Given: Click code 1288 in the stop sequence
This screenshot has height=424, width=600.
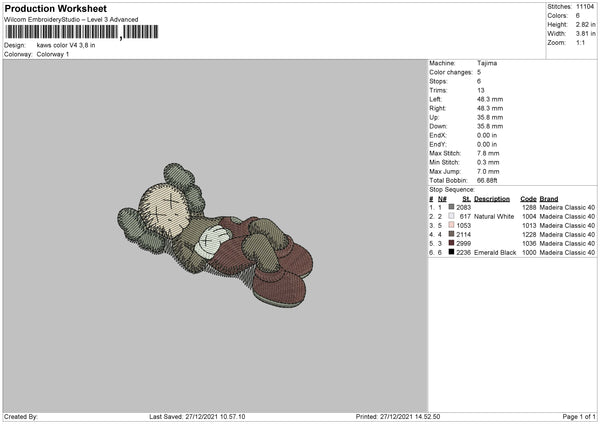Looking at the screenshot, I should pyautogui.click(x=529, y=207).
